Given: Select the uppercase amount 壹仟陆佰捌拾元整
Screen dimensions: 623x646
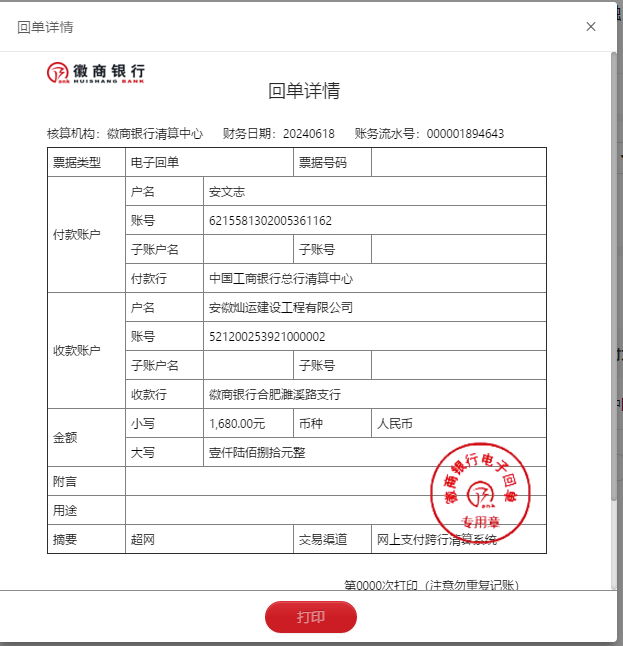Looking at the screenshot, I should pos(257,453).
